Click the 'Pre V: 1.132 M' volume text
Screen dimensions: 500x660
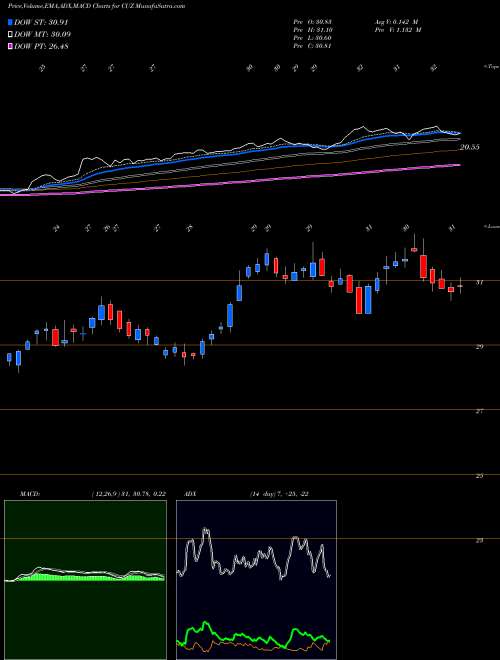click(397, 30)
